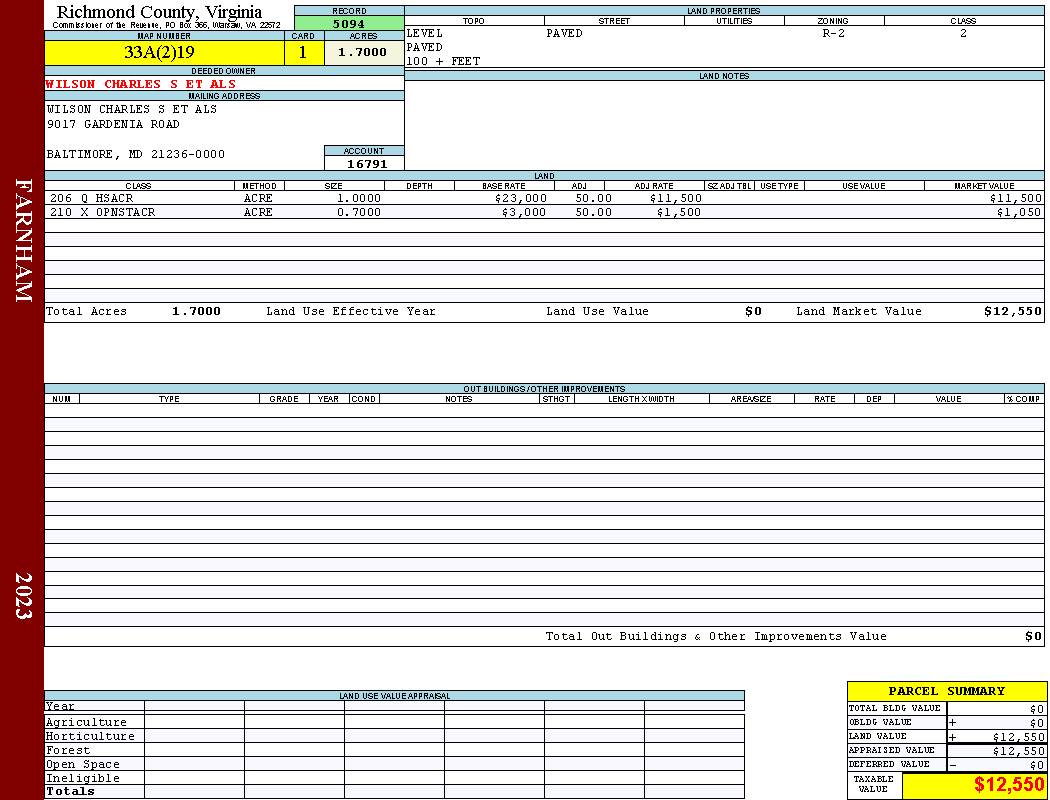
Task: Click Forest row label
Action: click(68, 750)
